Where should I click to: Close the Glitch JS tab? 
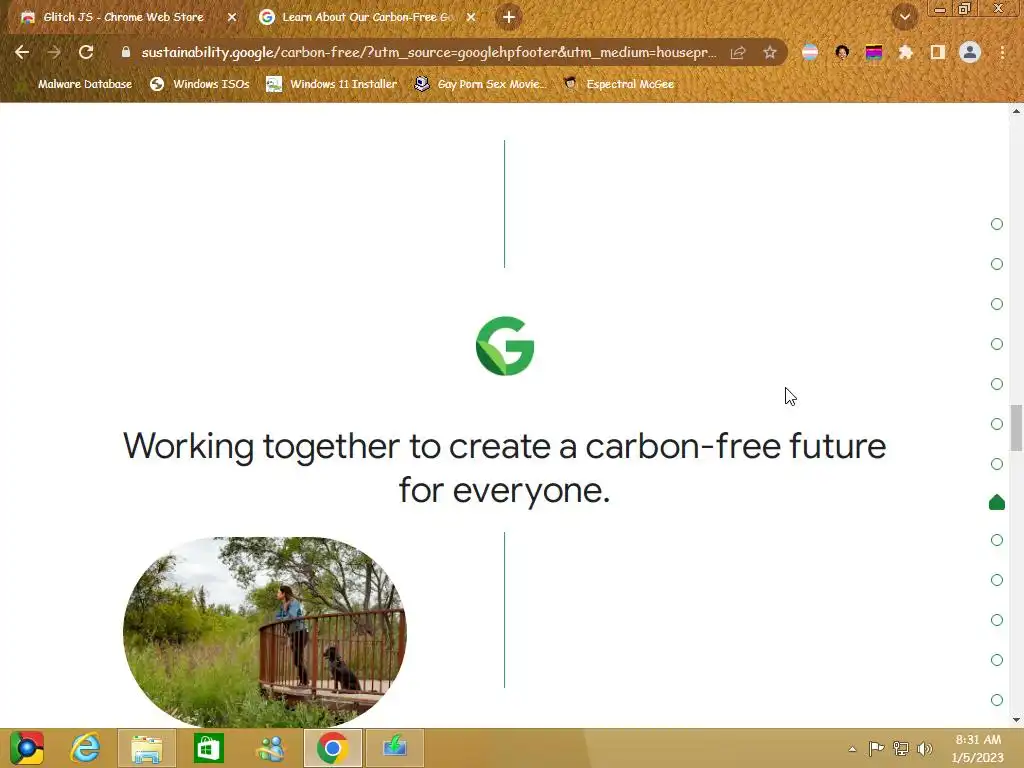click(232, 17)
